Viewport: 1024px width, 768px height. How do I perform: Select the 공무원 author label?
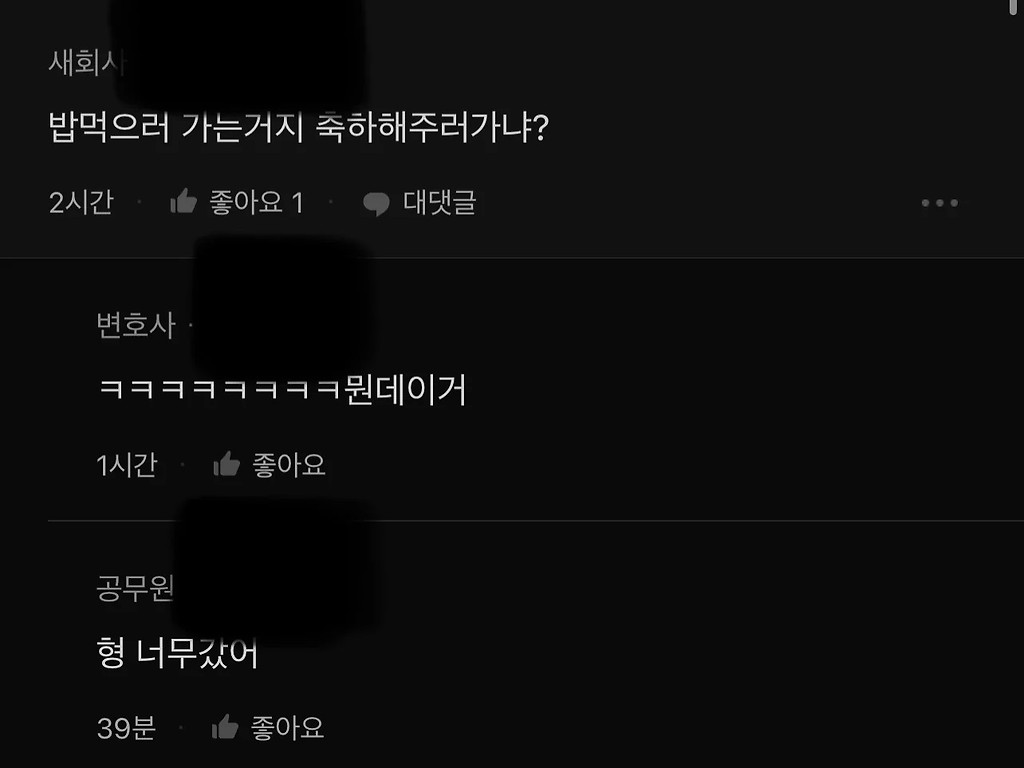click(135, 588)
